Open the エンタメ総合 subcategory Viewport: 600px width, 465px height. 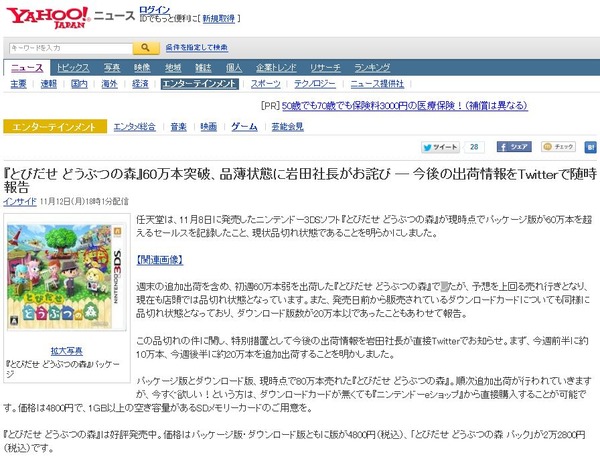click(135, 127)
